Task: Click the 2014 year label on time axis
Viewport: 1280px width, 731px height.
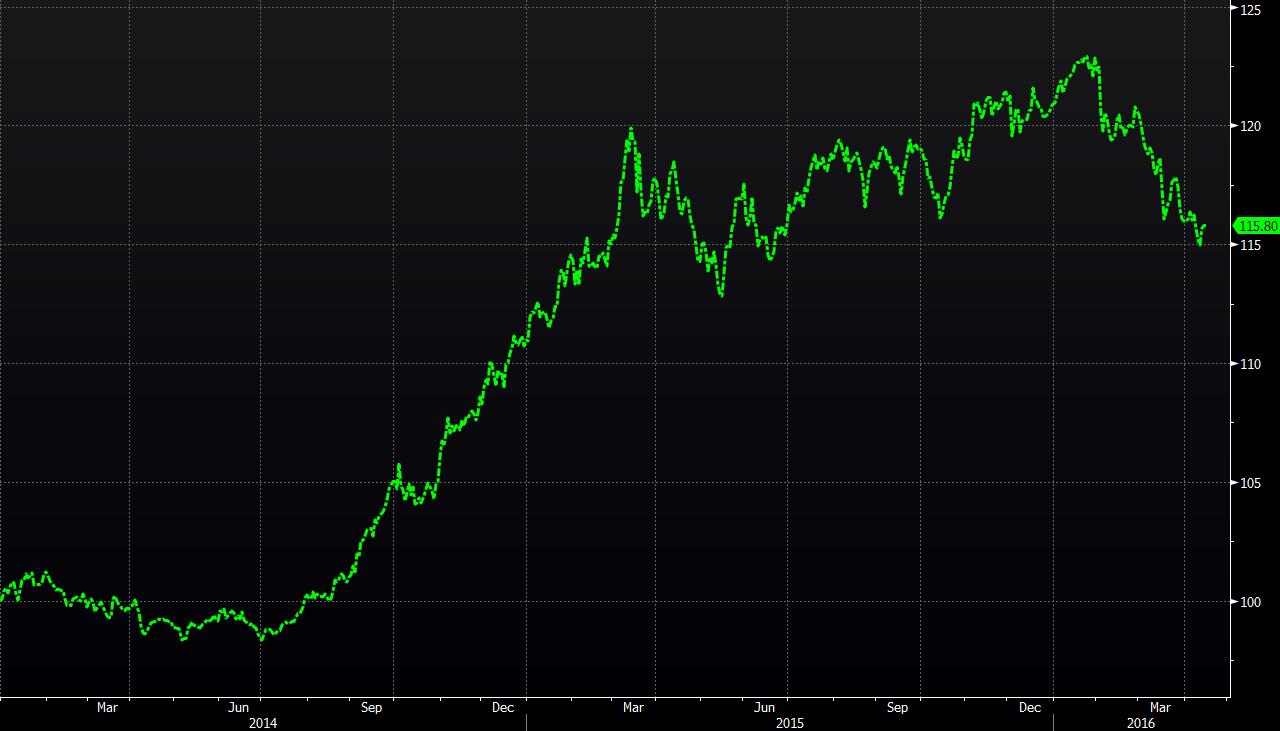Action: 263,723
